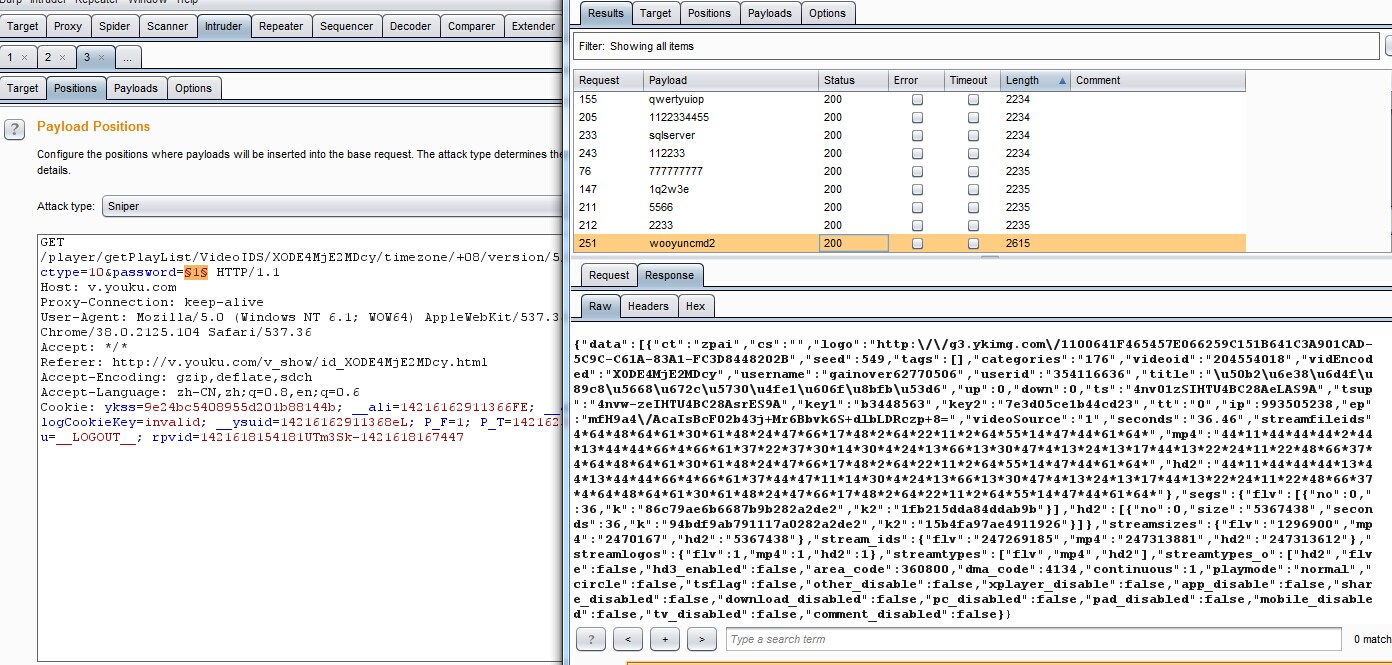This screenshot has height=665, width=1392.
Task: Toggle Error checkbox for 777777777 row
Action: 917,172
